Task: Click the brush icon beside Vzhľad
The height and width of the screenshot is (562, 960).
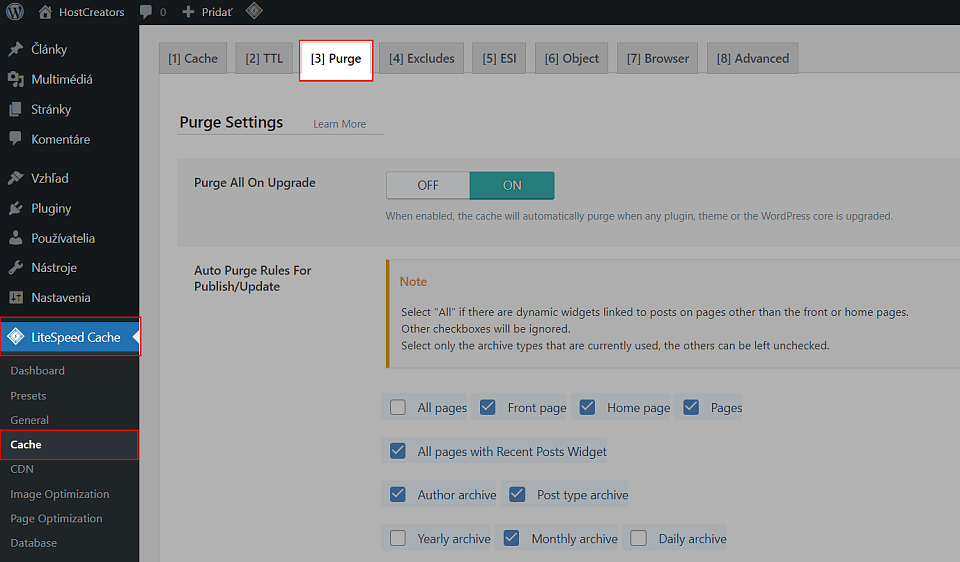Action: (16, 178)
